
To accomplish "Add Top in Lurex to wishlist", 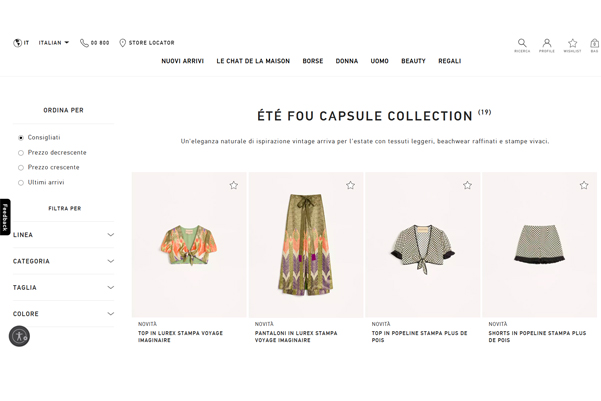I will (234, 185).
